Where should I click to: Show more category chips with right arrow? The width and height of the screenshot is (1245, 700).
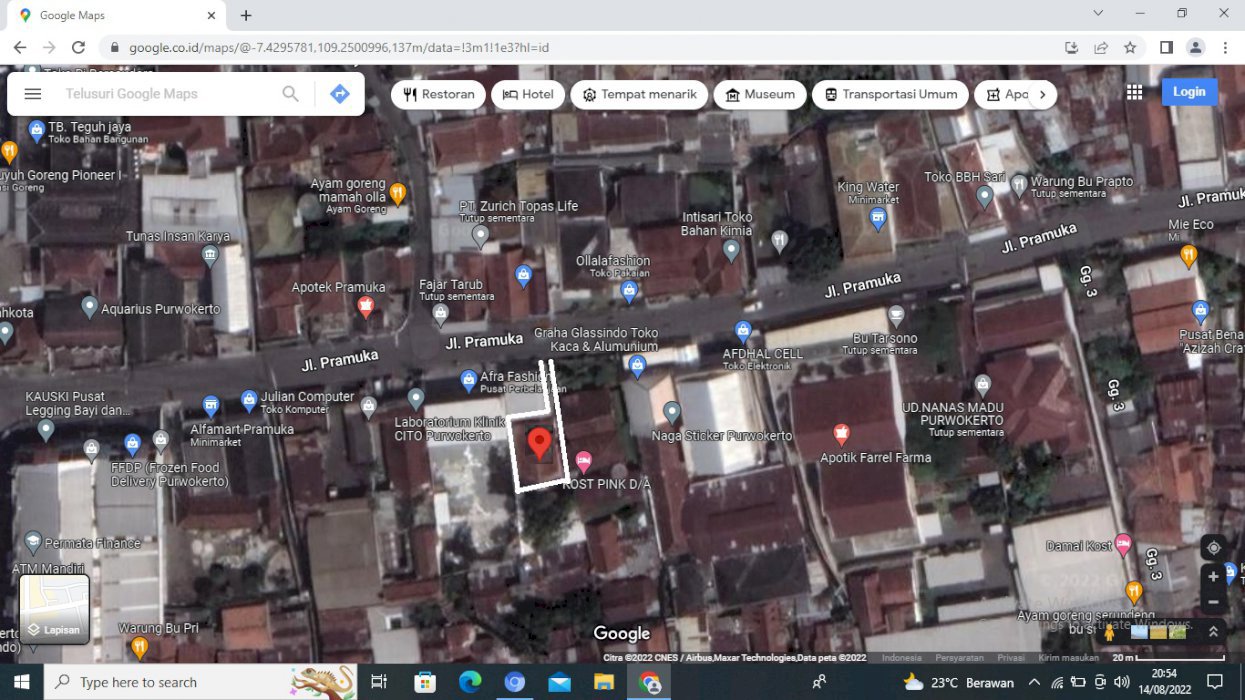click(x=1042, y=95)
